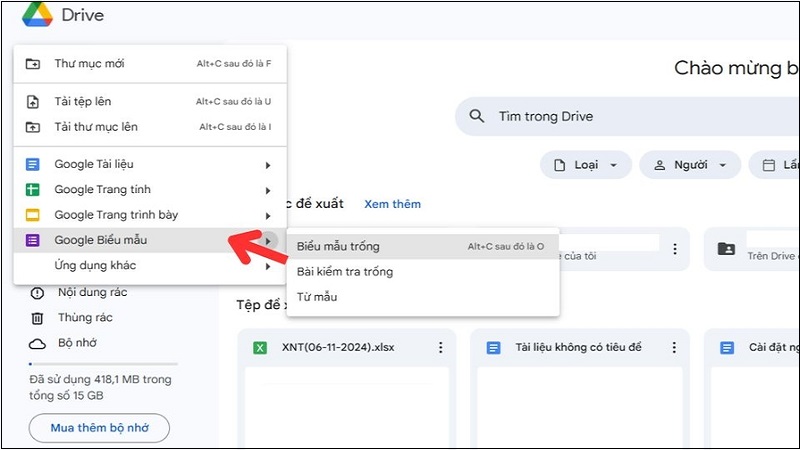
Task: Select Ứng dụng khác menu entry
Action: pyautogui.click(x=150, y=265)
